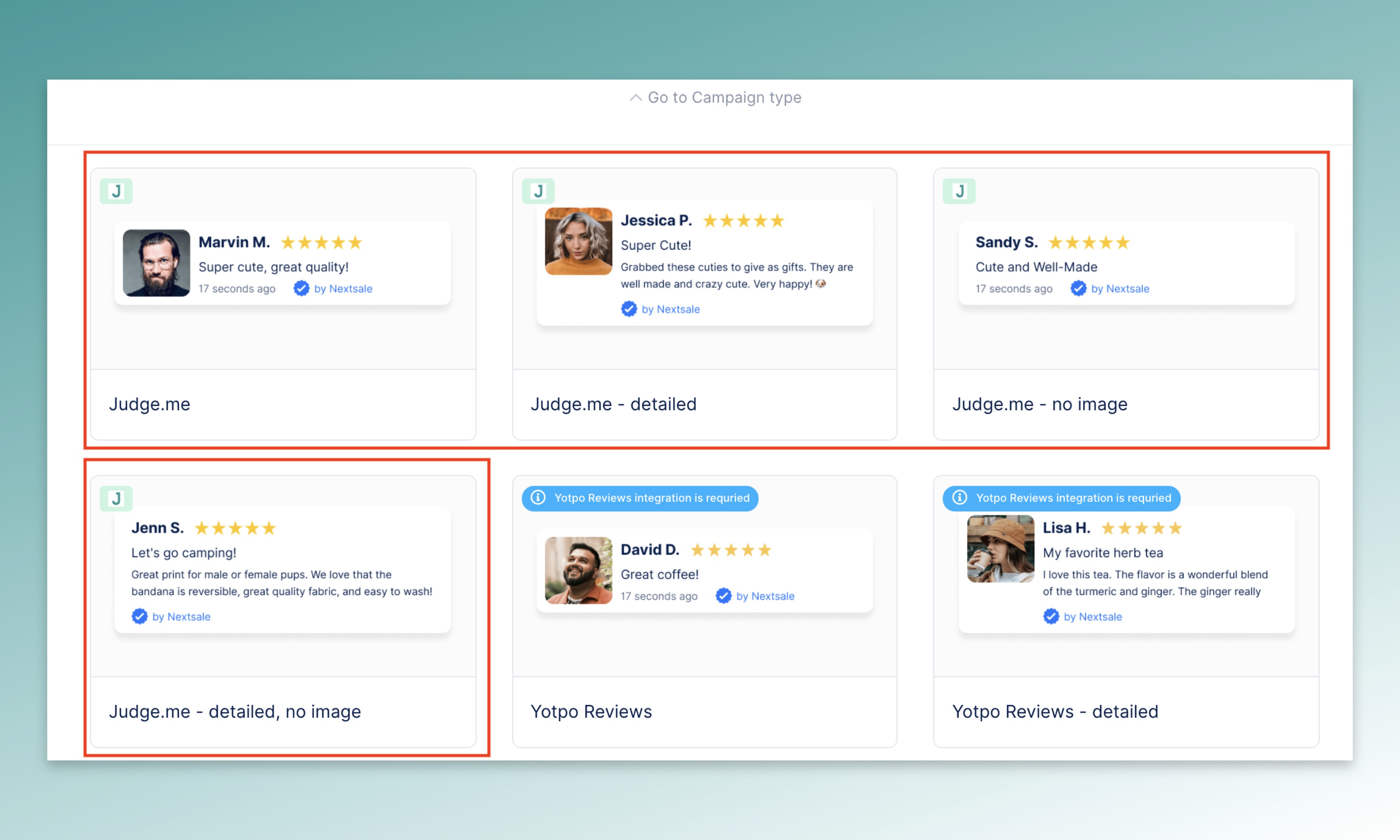Select the Judge.me template title
1400x840 pixels.
click(x=149, y=404)
